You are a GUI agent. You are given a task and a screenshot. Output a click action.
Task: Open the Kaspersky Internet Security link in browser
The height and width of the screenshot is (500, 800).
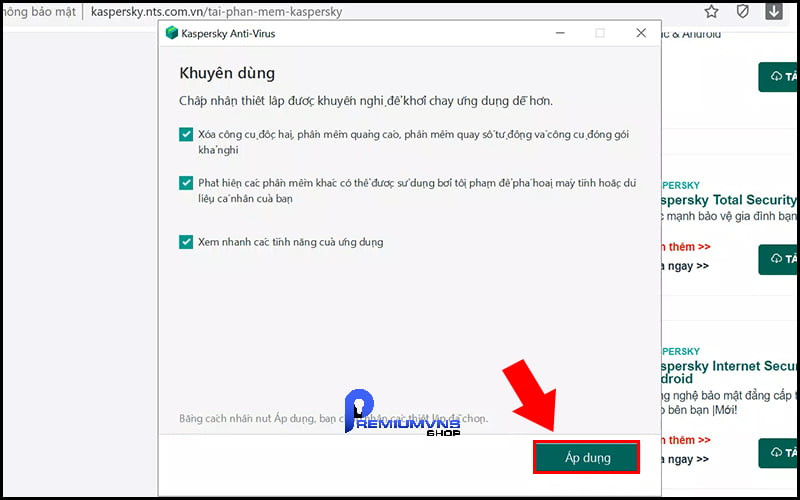click(730, 372)
